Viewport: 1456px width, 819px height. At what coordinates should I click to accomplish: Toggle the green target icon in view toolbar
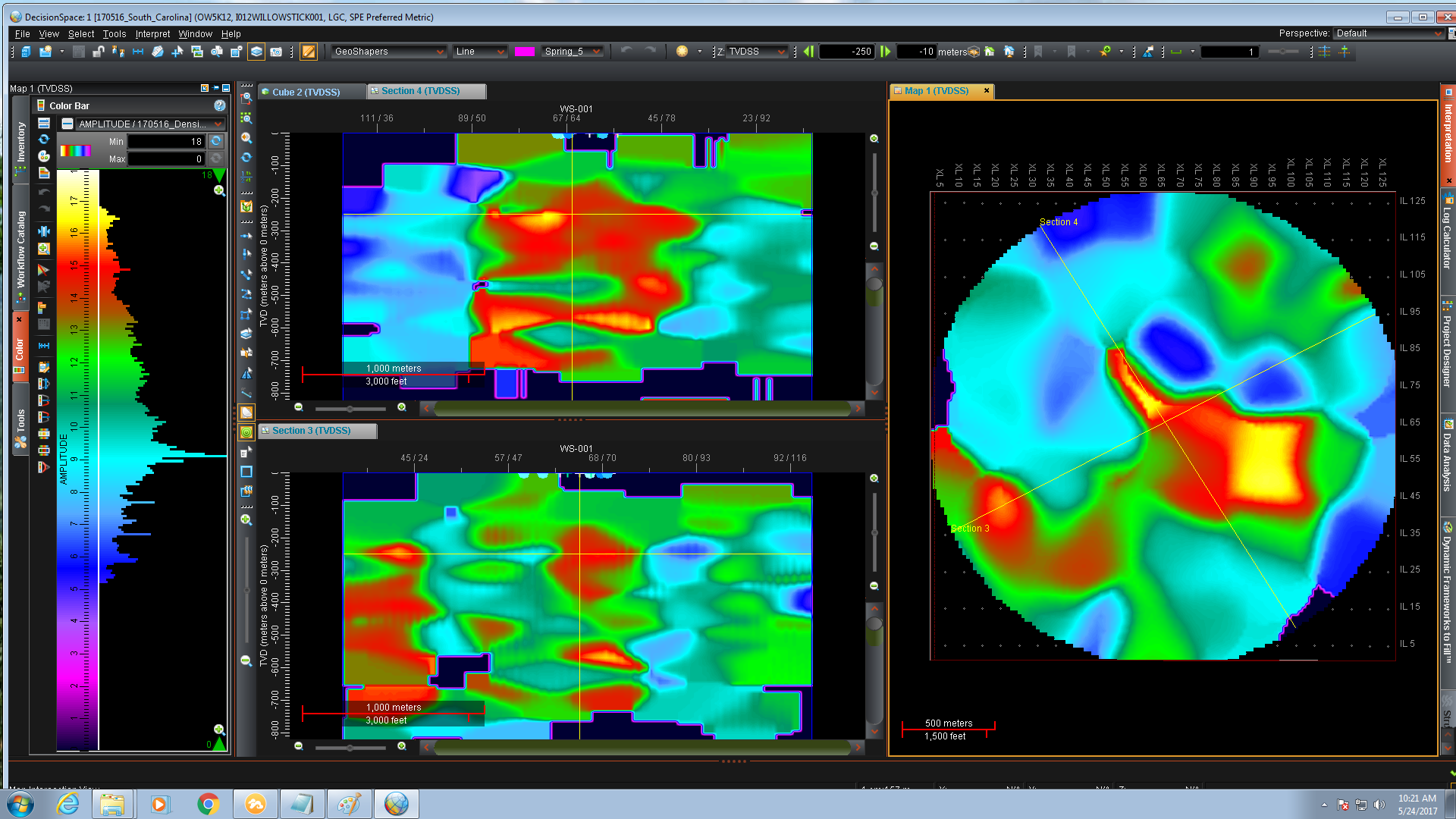tap(246, 432)
